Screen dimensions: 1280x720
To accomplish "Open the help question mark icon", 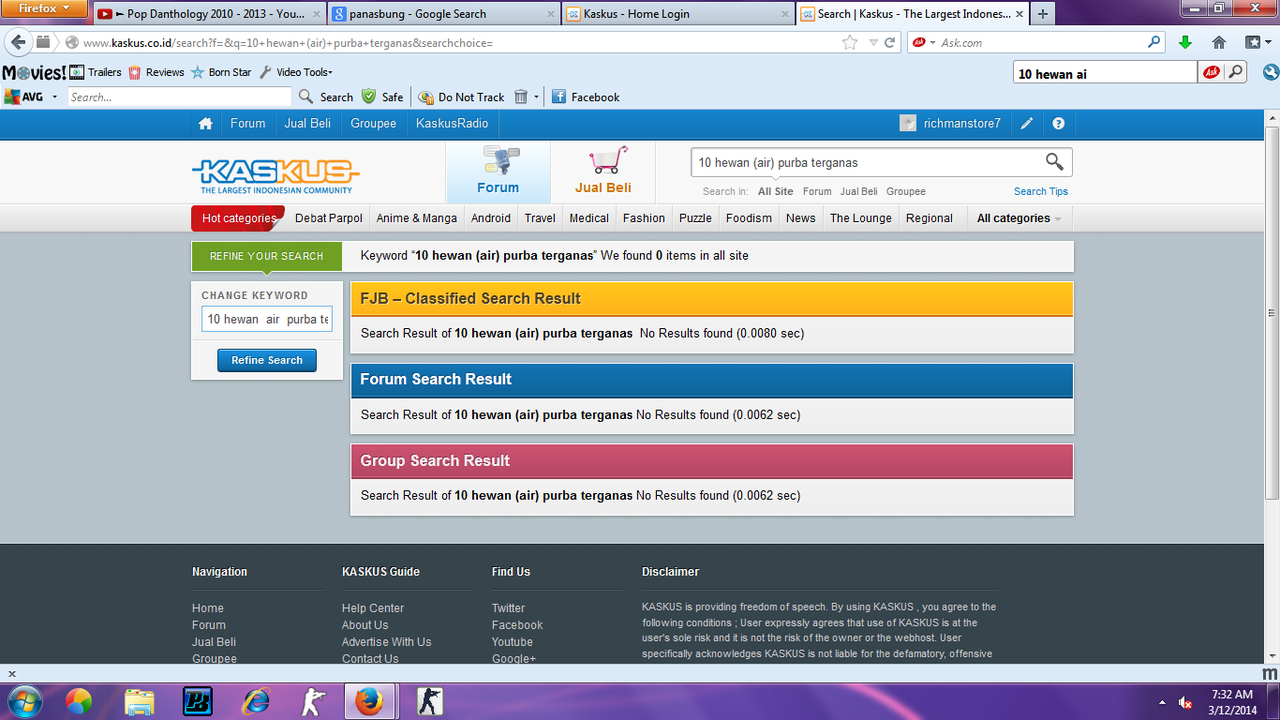I will pos(1059,124).
